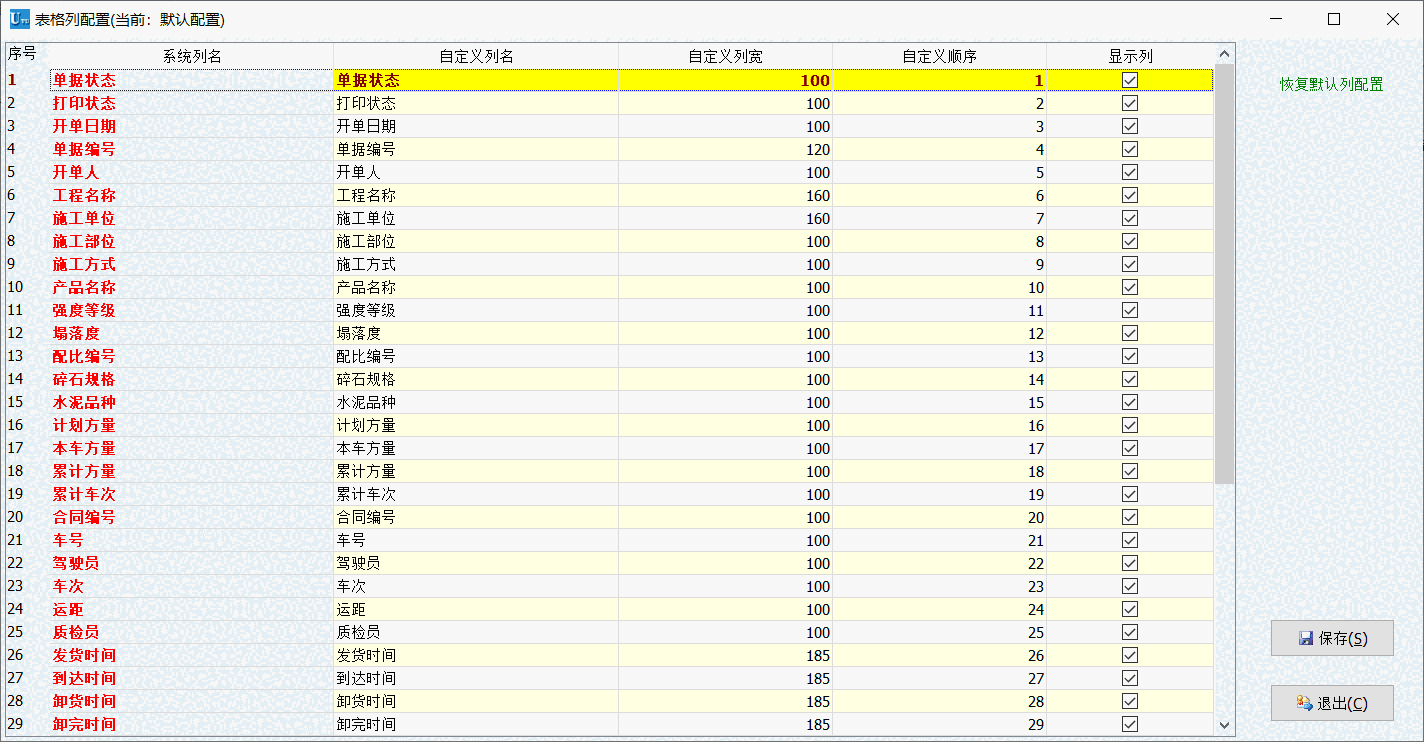
Task: Edit the highlighted 单据状态 custom name cell
Action: tap(476, 80)
